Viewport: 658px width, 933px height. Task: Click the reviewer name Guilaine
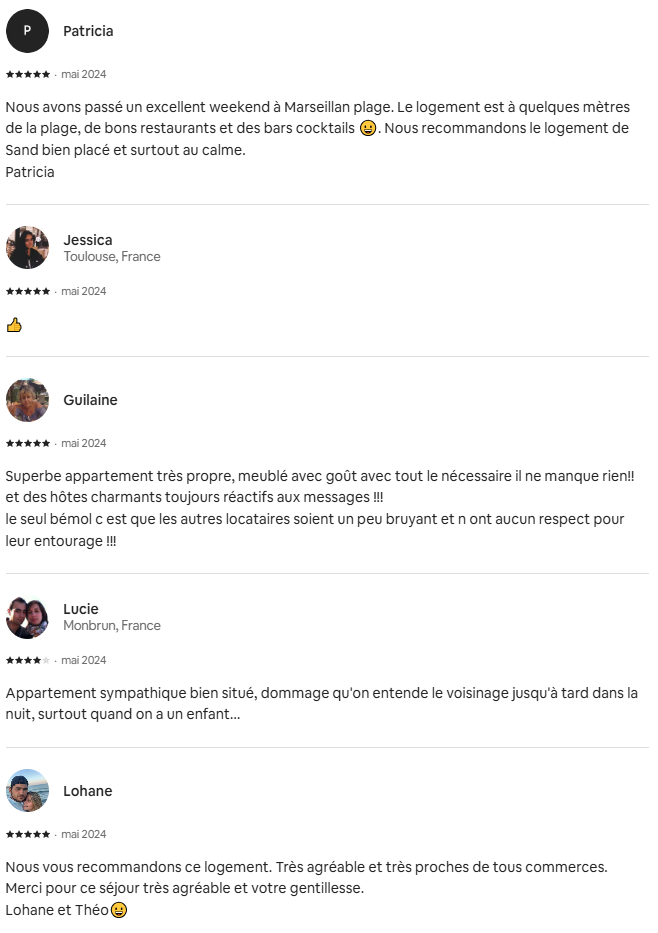coord(90,400)
